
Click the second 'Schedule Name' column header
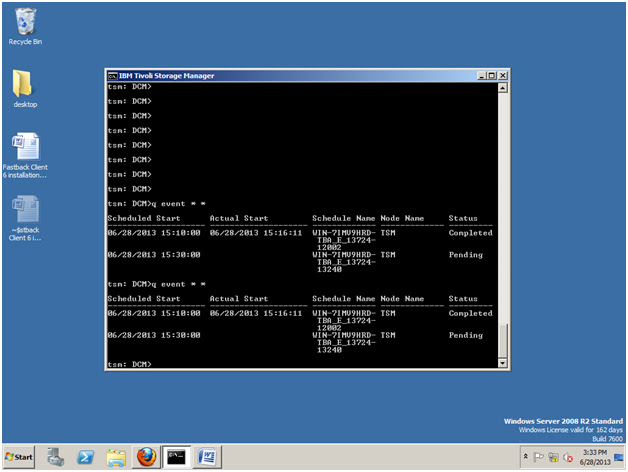(x=344, y=299)
